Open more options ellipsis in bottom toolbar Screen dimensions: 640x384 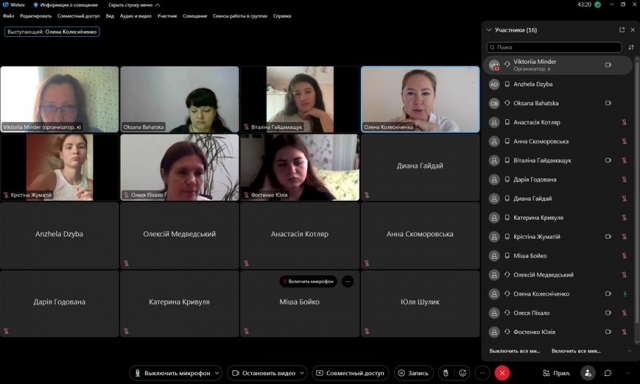482,373
